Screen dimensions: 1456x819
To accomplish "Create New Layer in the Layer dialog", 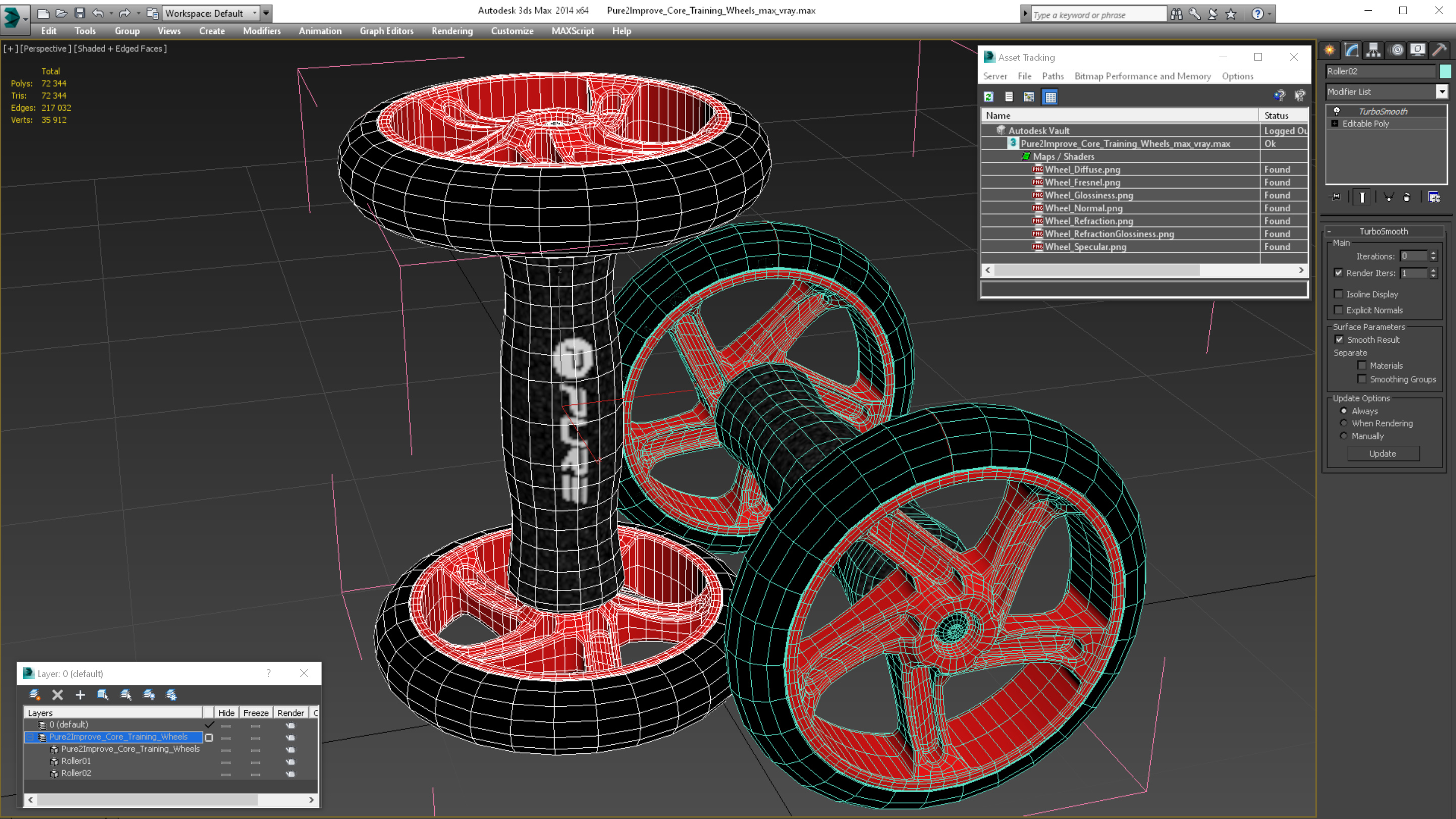I will 34,695.
